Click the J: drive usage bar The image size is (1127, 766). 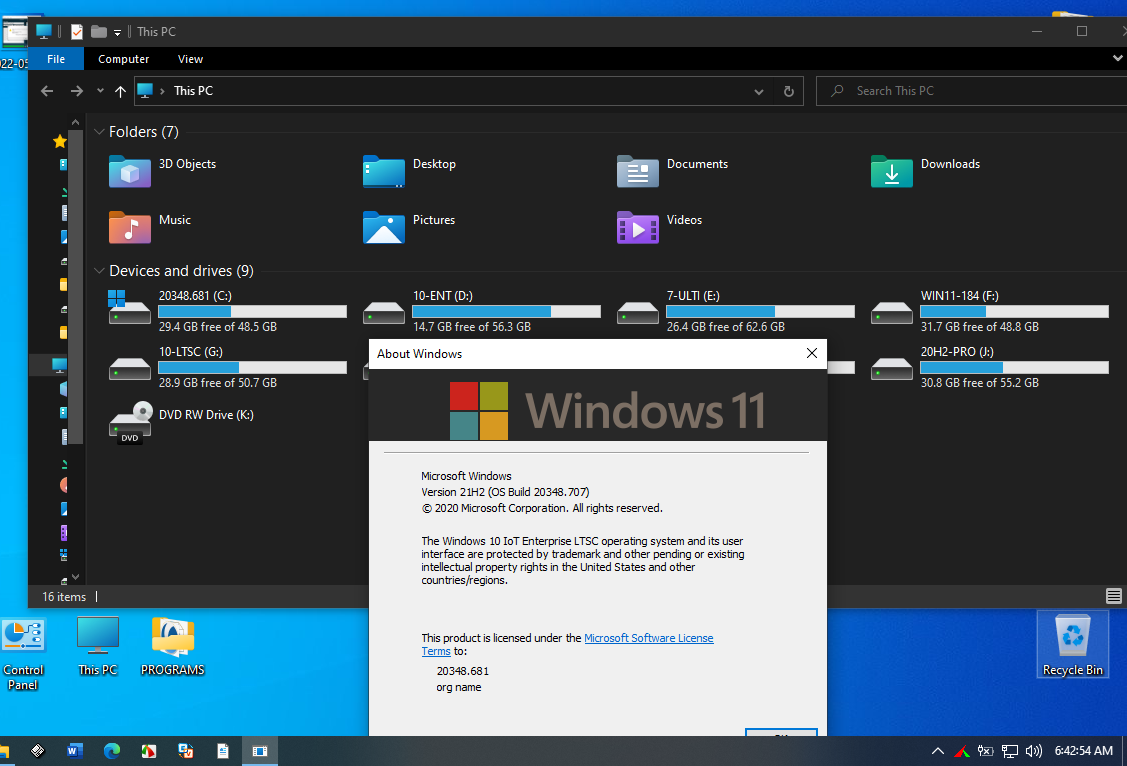pos(1014,367)
